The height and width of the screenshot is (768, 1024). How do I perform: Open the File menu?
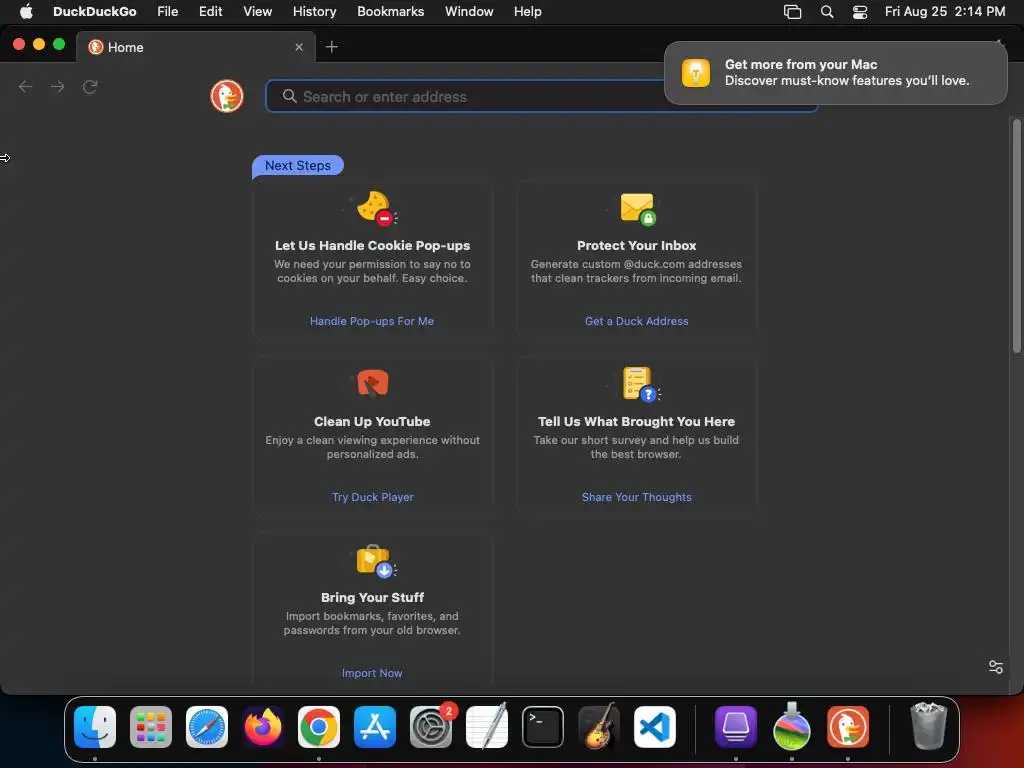pos(168,11)
